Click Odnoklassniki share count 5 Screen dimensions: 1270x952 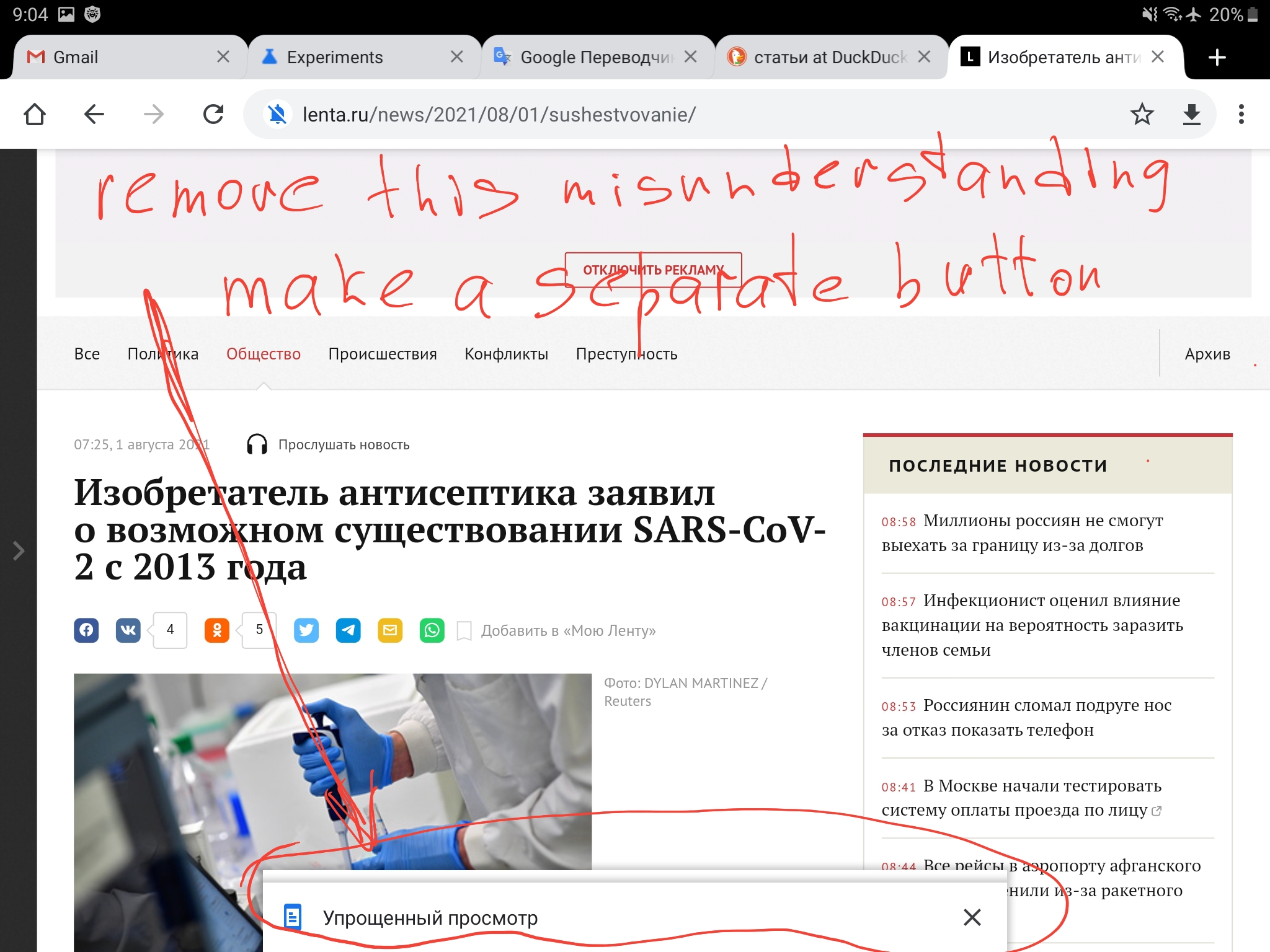(259, 630)
